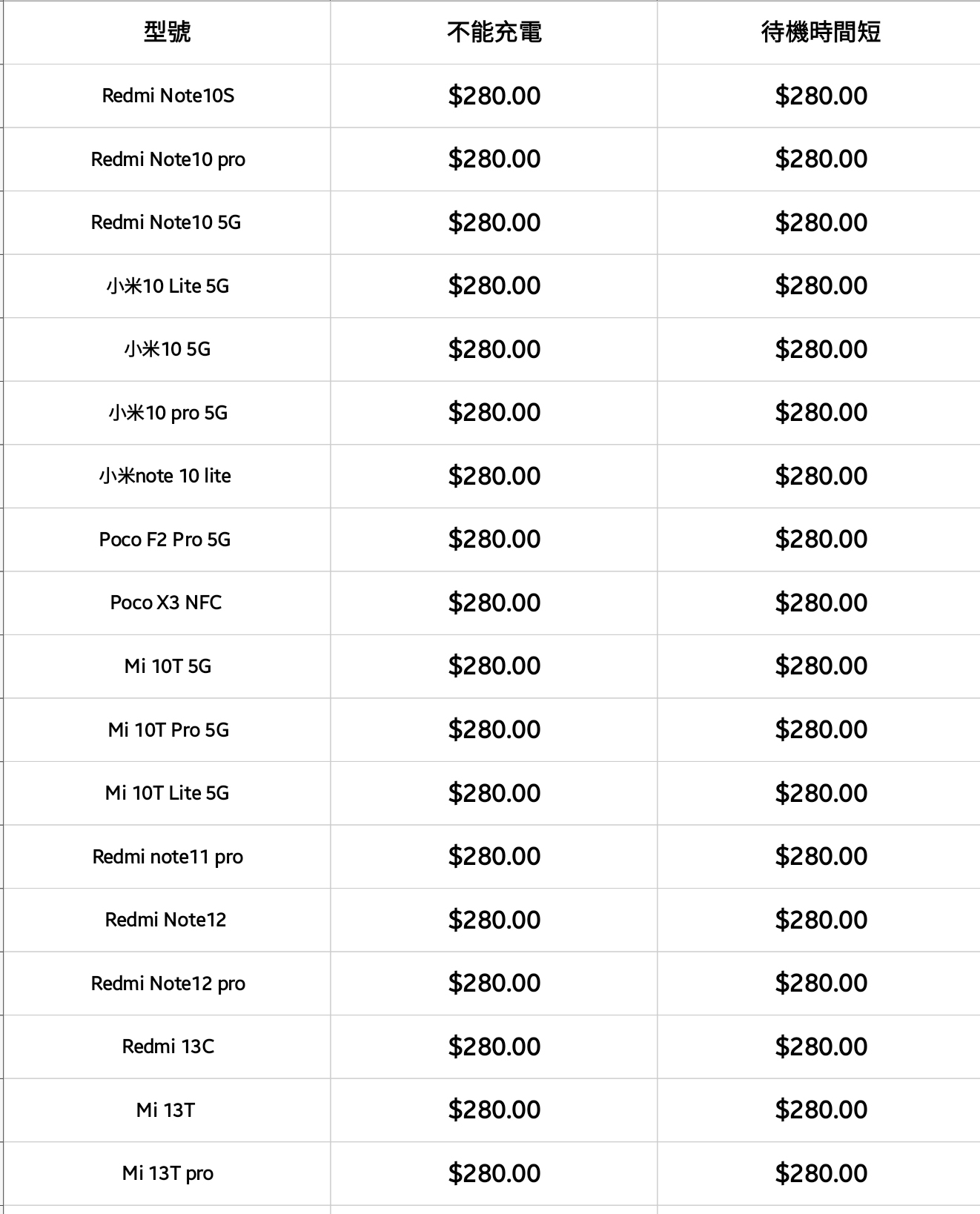Select the Poco X3 NFC cell
Viewport: 980px width, 1214px height.
coord(166,603)
